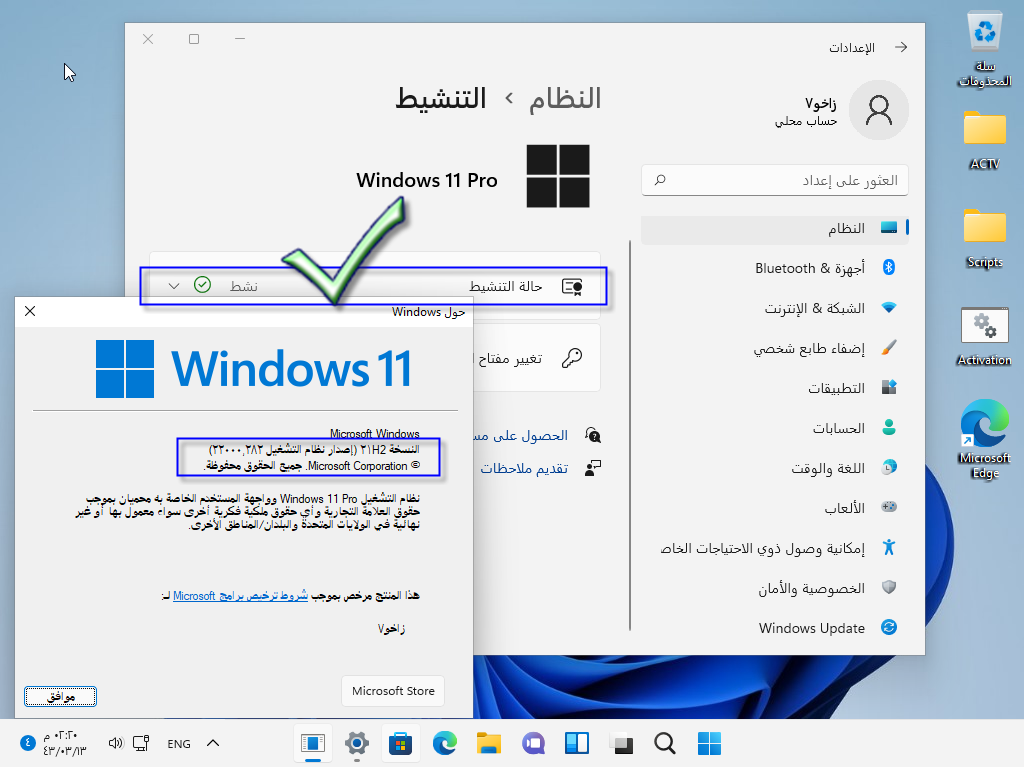1024x767 pixels.
Task: Click the Accessibility figure icon
Action: (889, 547)
